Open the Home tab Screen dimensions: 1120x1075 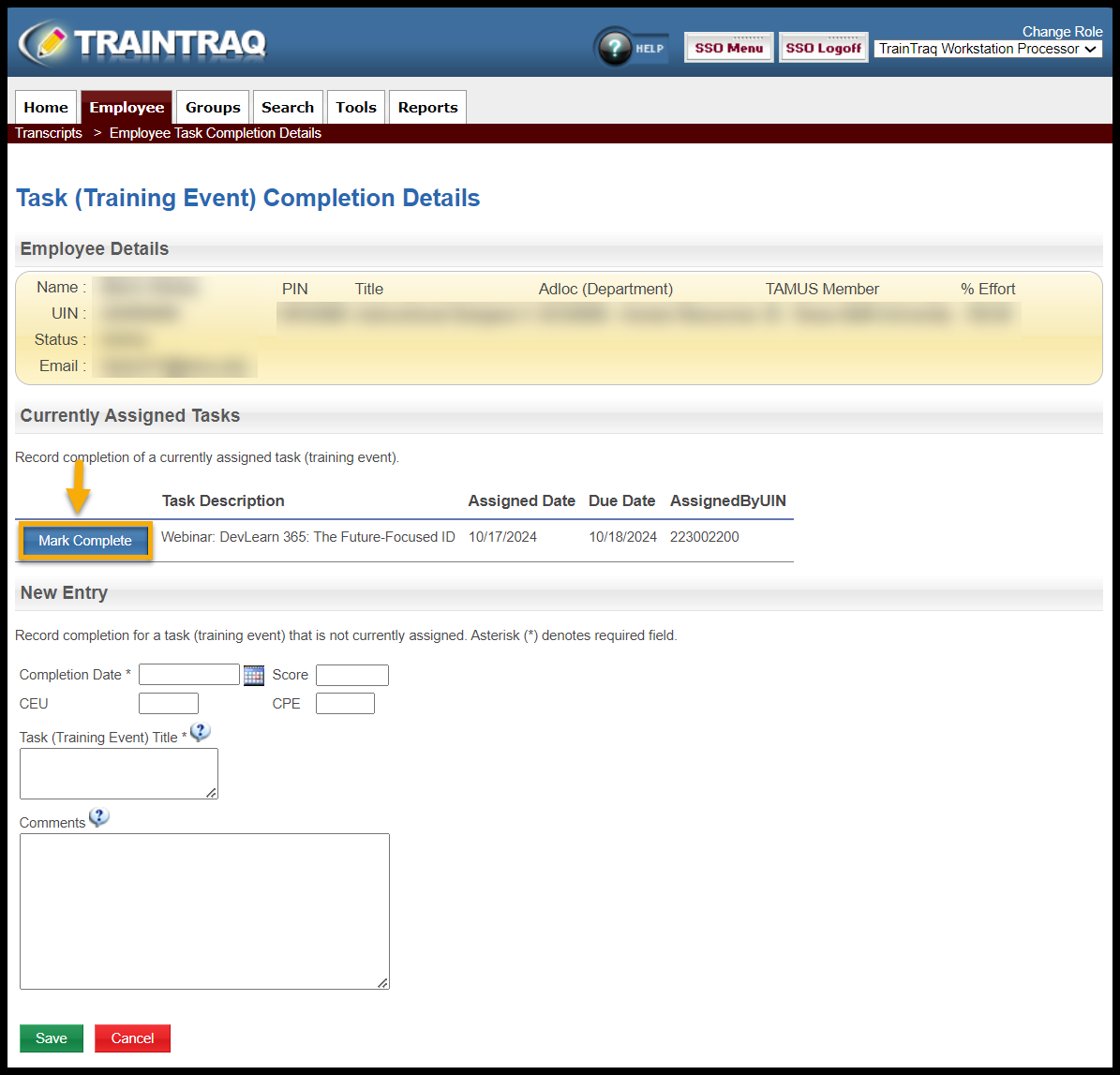(46, 107)
